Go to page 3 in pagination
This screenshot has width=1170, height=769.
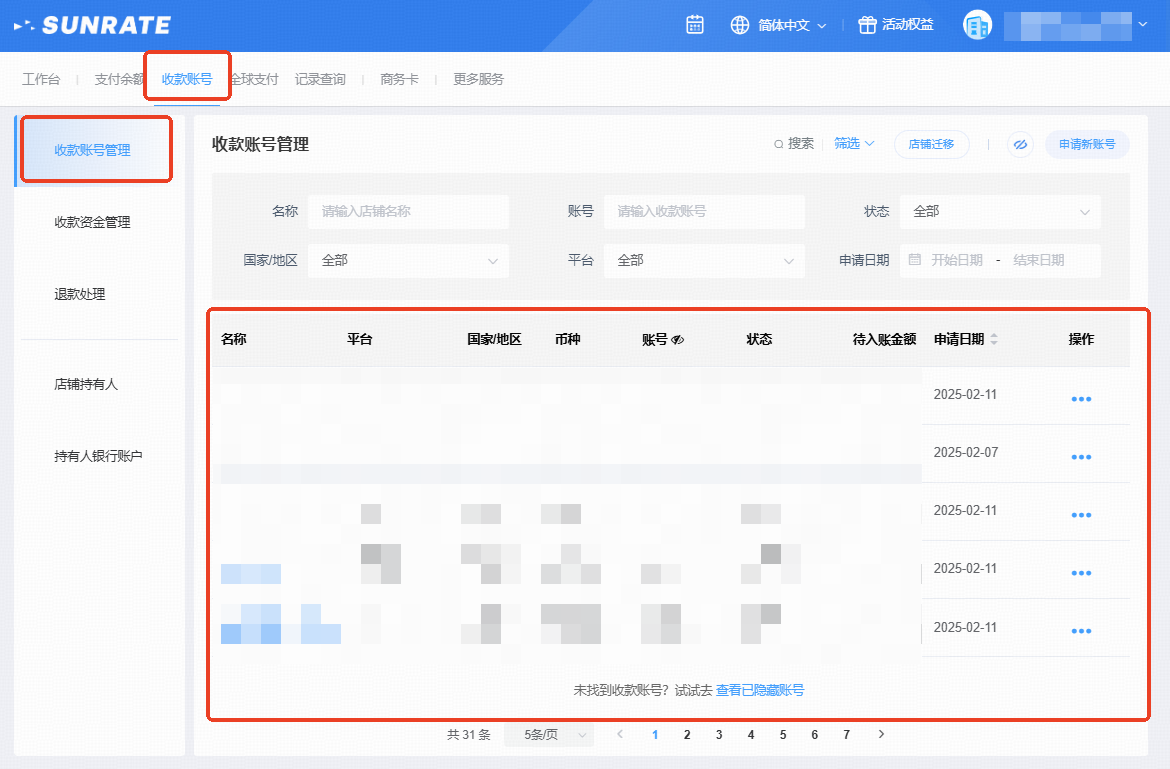click(719, 735)
